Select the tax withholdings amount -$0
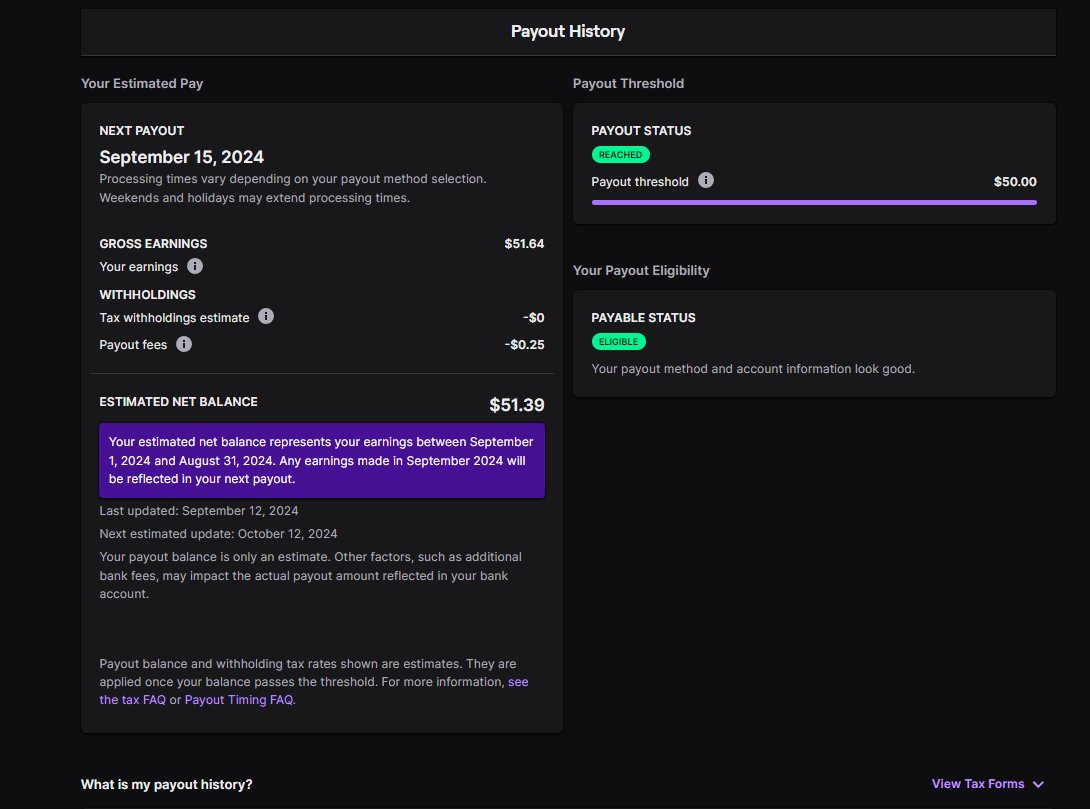This screenshot has width=1090, height=809. coord(533,318)
